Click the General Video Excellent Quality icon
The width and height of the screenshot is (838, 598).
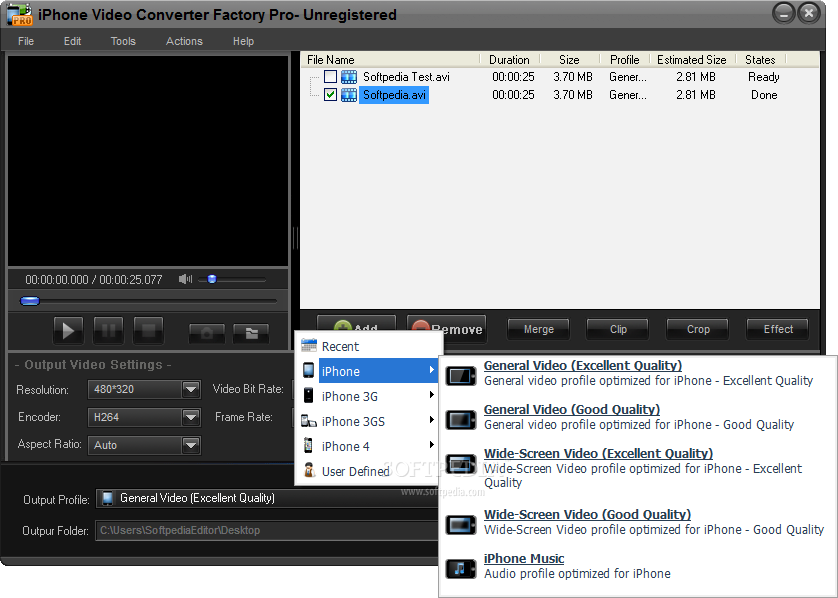point(461,376)
